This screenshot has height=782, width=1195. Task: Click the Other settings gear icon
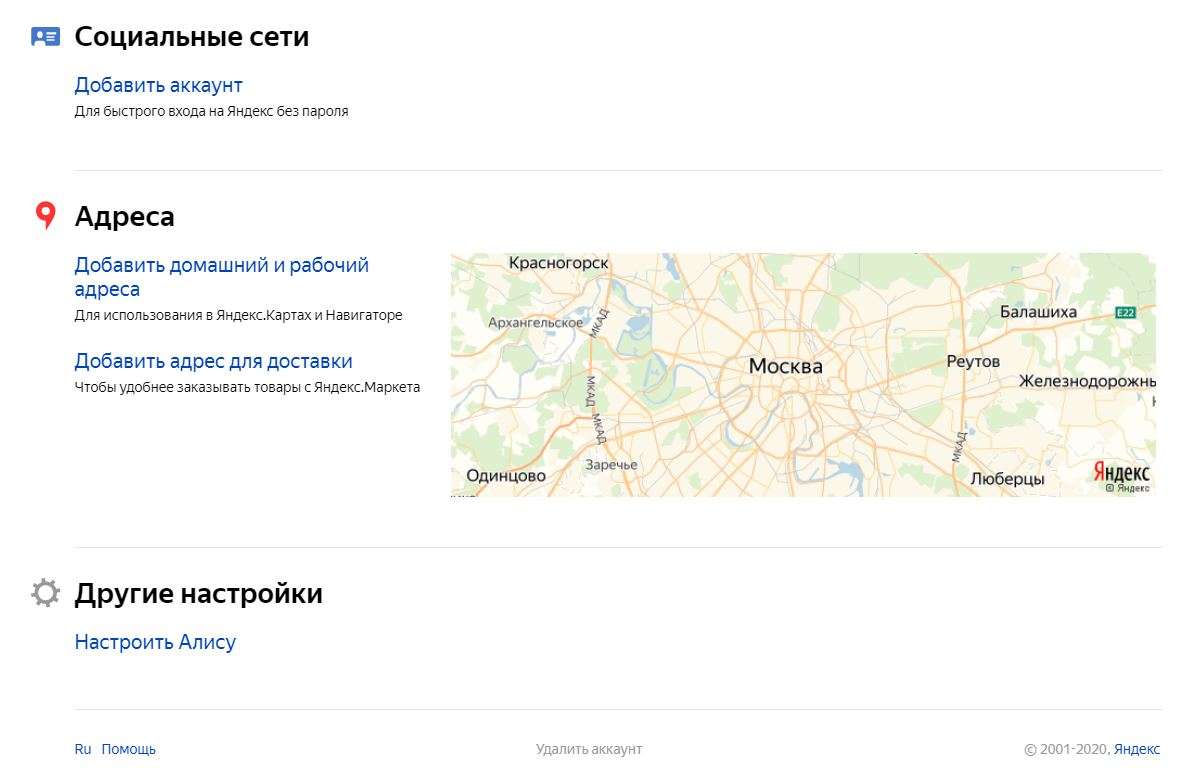click(45, 594)
